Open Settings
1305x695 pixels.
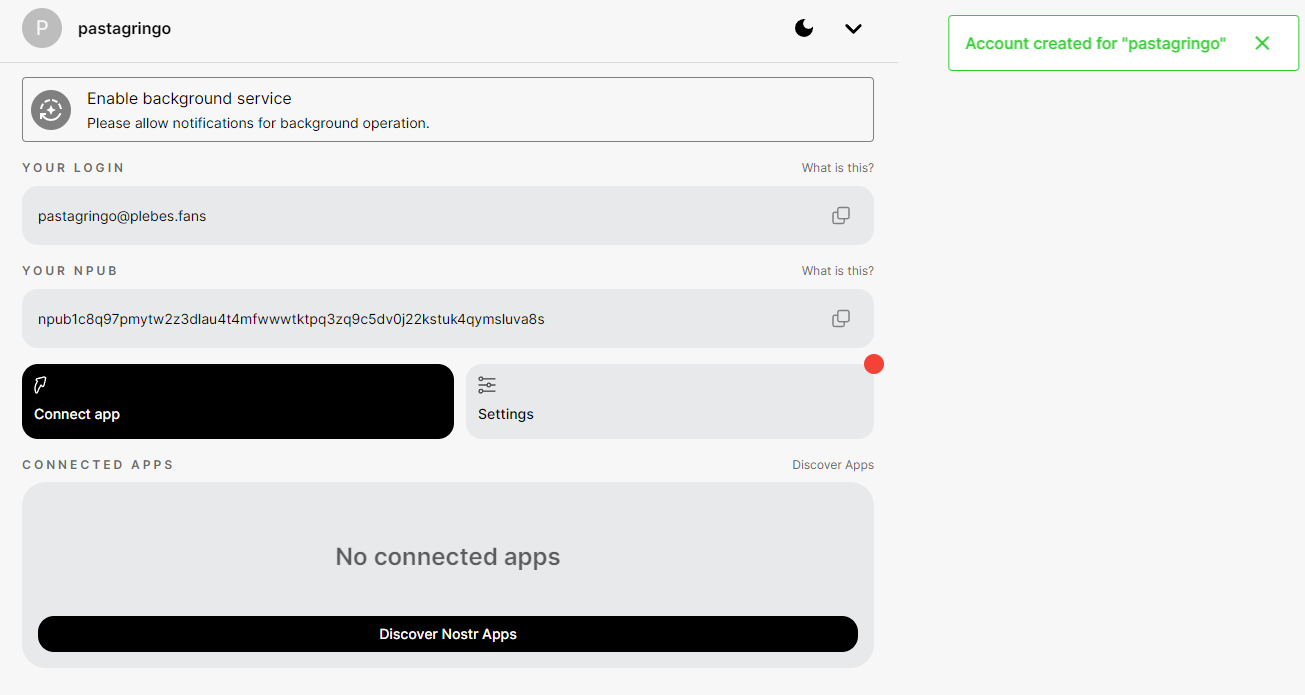[x=670, y=401]
